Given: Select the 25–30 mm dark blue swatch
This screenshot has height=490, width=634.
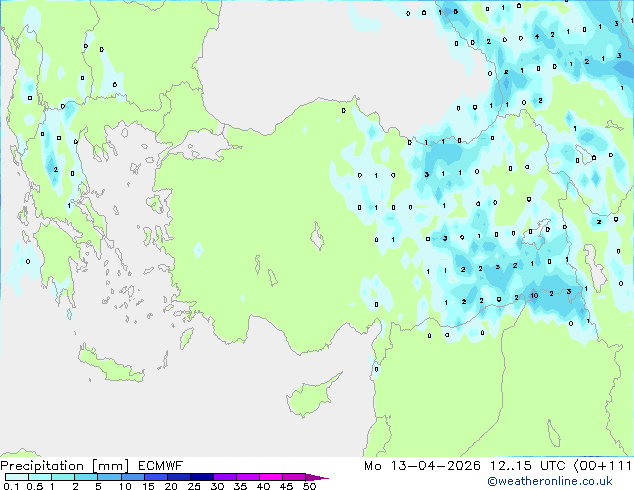Looking at the screenshot, I should (x=202, y=477).
